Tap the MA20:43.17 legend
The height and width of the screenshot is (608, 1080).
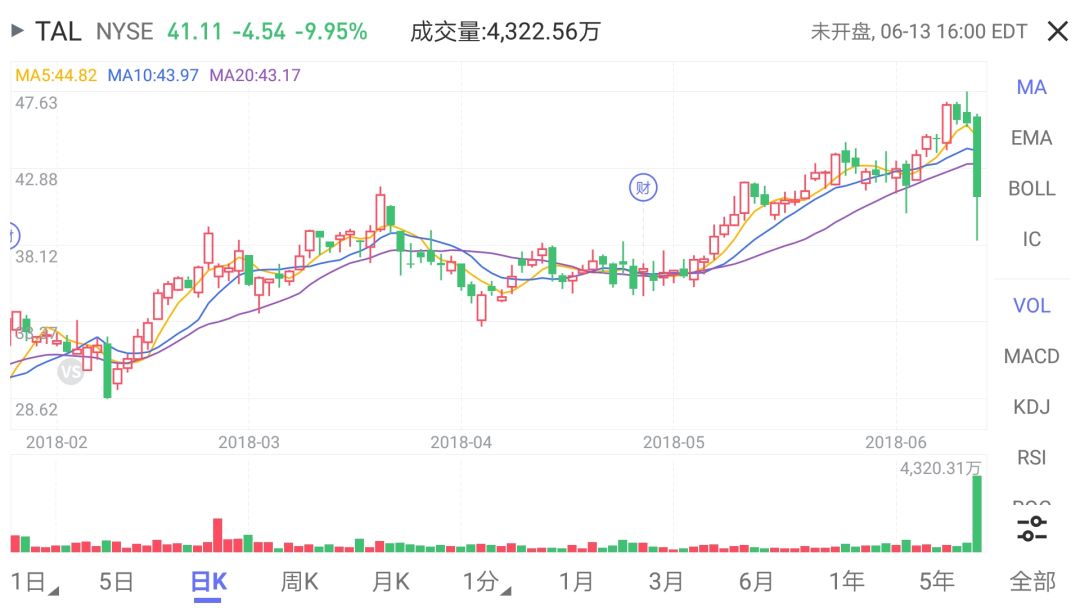pos(255,75)
